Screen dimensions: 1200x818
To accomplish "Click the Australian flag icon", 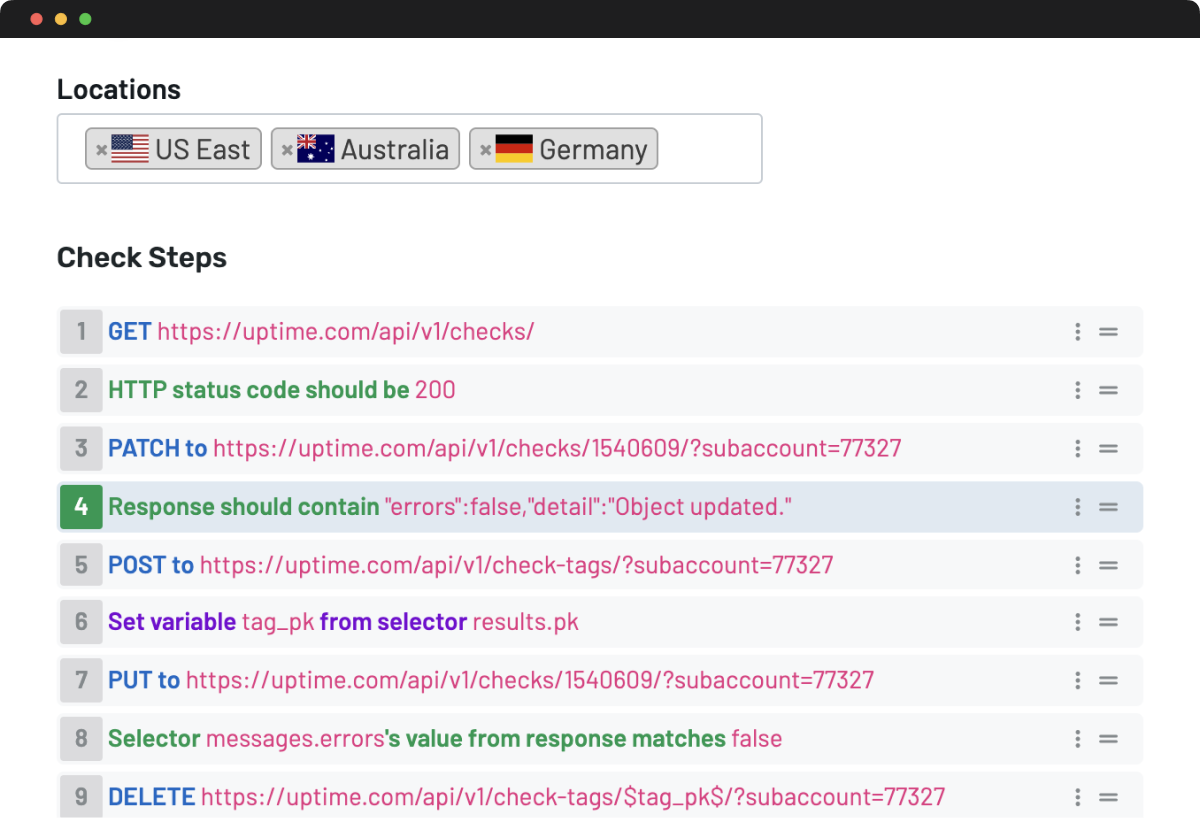I will [x=316, y=149].
